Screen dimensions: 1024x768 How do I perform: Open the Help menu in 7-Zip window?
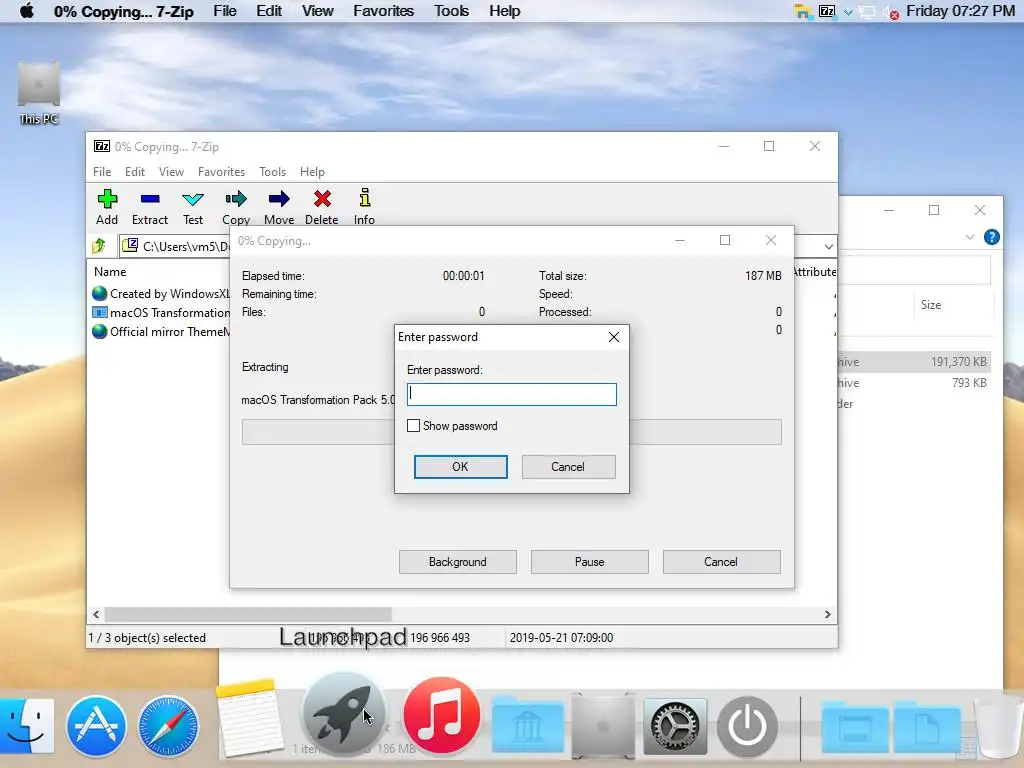pos(312,172)
